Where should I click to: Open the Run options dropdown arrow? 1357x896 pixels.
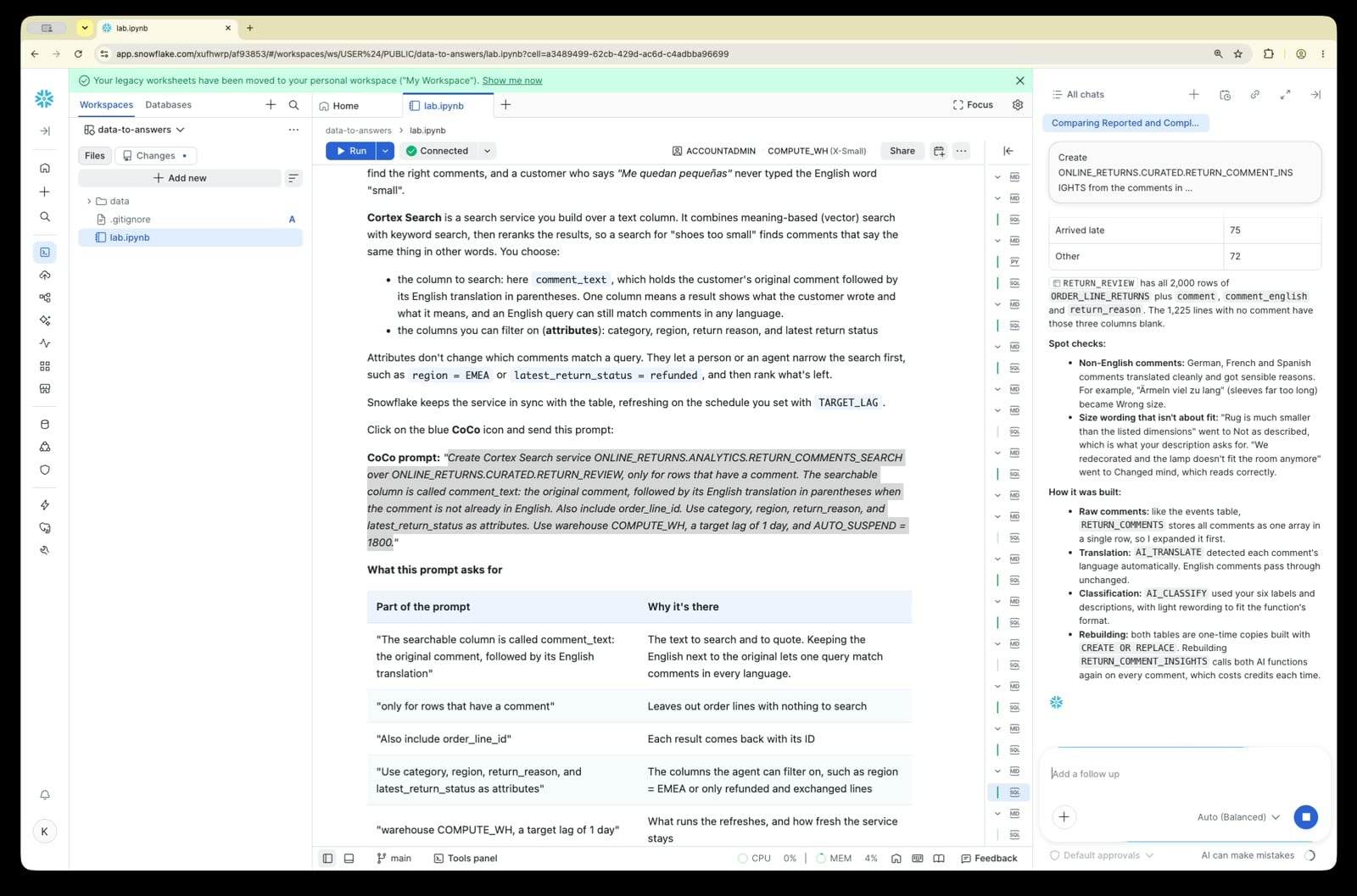[x=385, y=151]
